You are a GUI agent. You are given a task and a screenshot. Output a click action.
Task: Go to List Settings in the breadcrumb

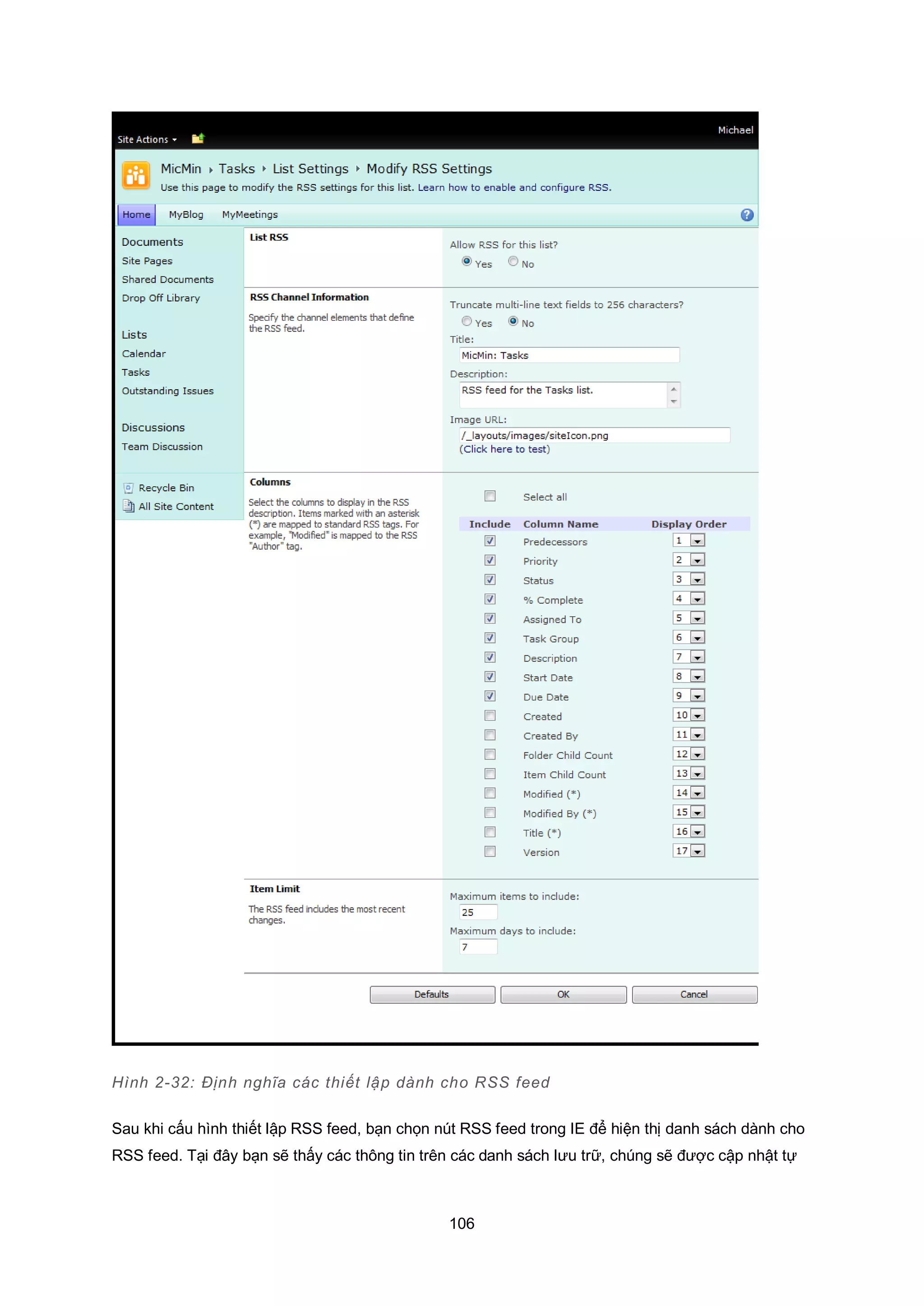pyautogui.click(x=310, y=169)
